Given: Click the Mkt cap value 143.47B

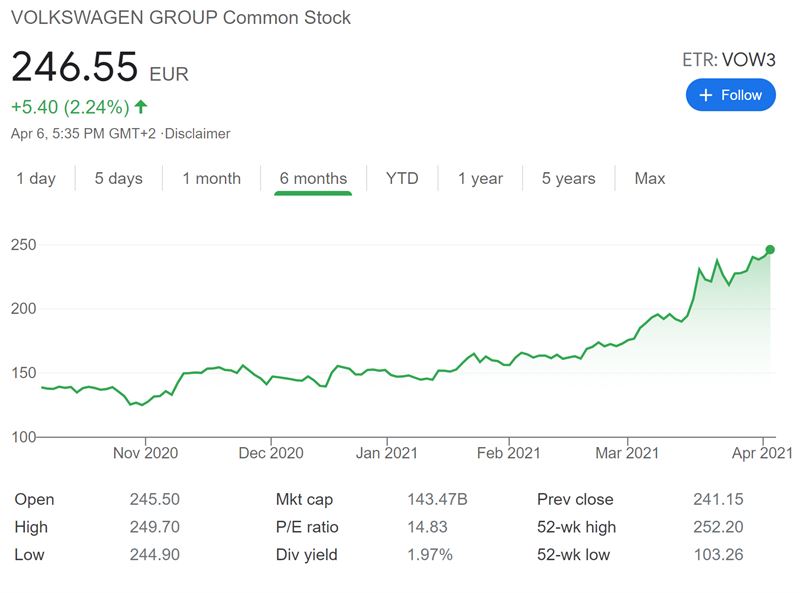Looking at the screenshot, I should coord(437,499).
